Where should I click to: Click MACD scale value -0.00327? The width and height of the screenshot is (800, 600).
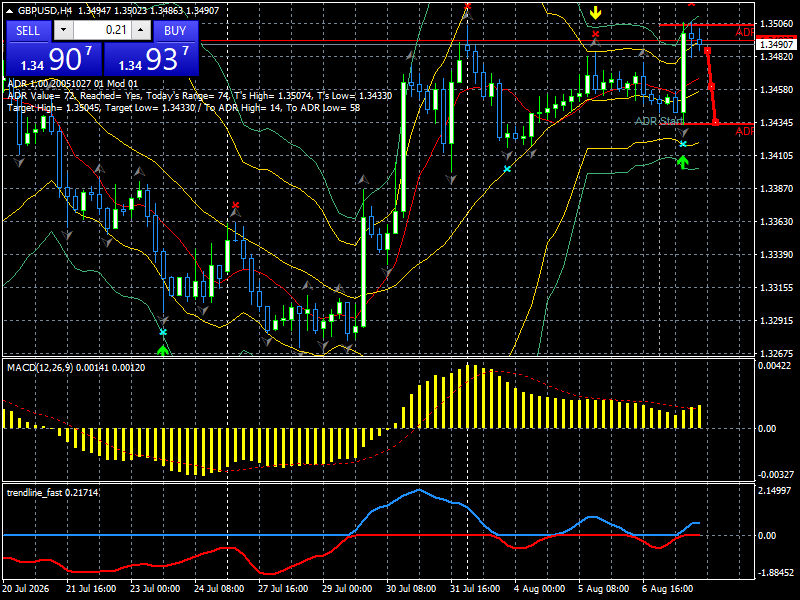point(776,474)
